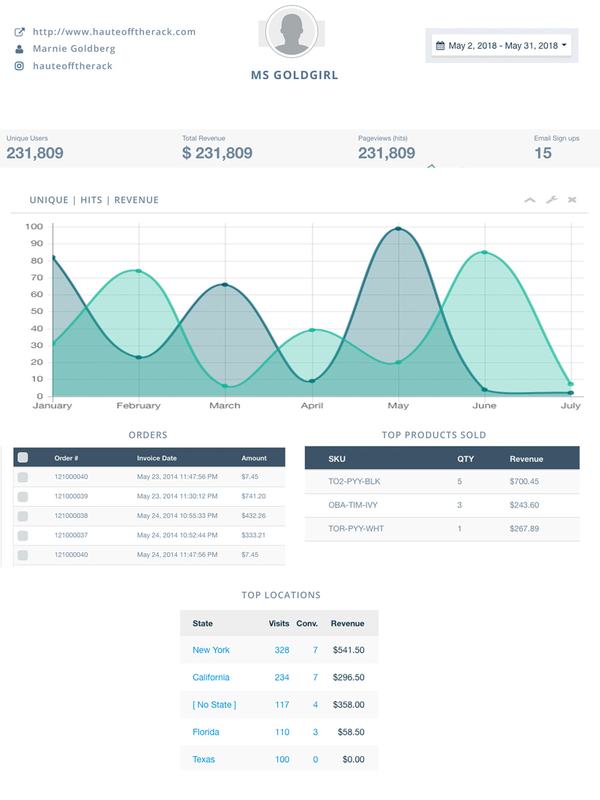600x800 pixels.
Task: Click the profile avatar placeholder image
Action: click(x=292, y=31)
